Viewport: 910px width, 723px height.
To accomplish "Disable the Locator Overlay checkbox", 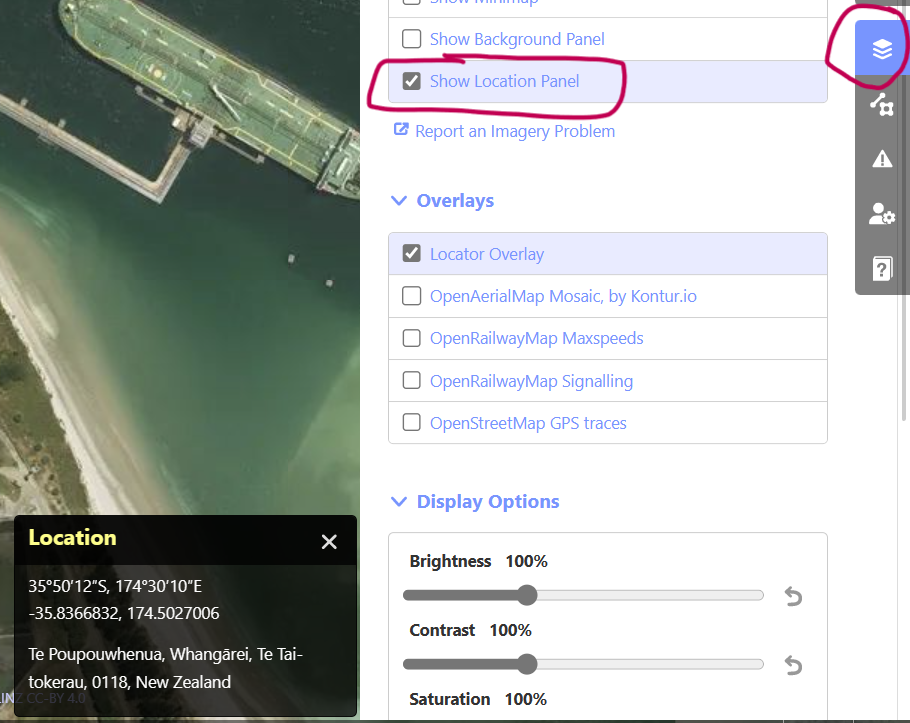I will [x=411, y=254].
